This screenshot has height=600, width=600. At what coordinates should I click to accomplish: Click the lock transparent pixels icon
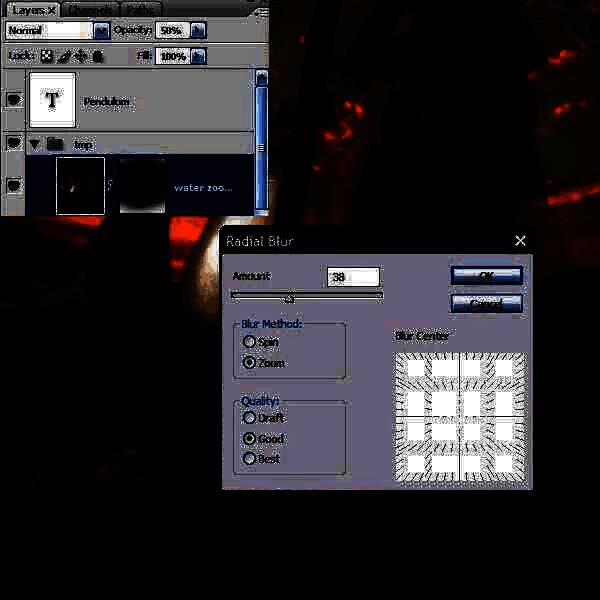(46, 56)
